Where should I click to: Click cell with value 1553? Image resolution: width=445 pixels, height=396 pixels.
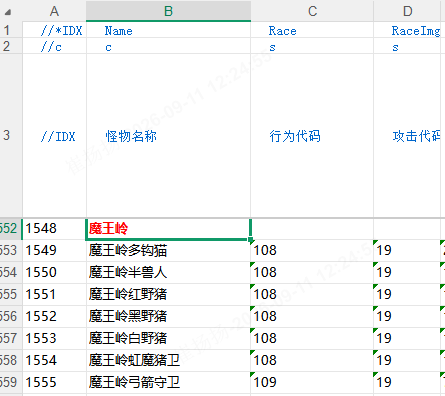tap(54, 338)
